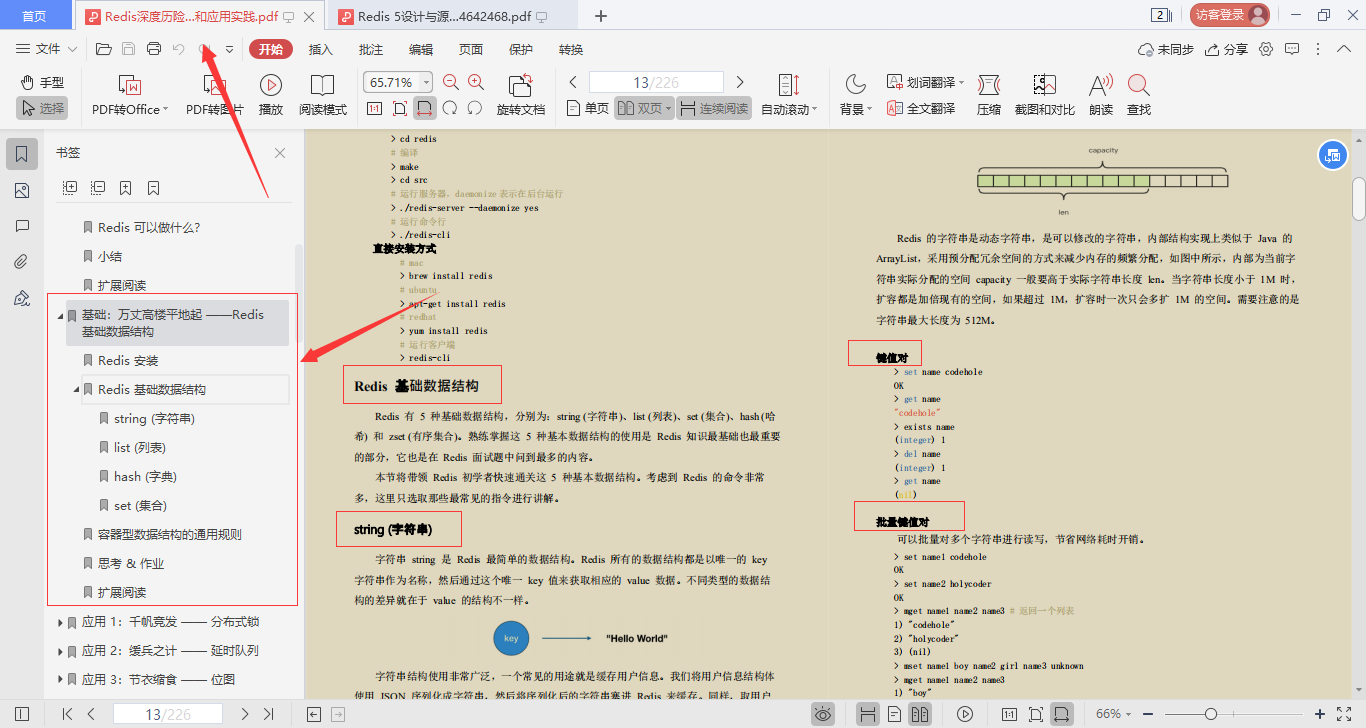The height and width of the screenshot is (728, 1366).
Task: Toggle 连续阅读 continuous reading
Action: point(714,108)
